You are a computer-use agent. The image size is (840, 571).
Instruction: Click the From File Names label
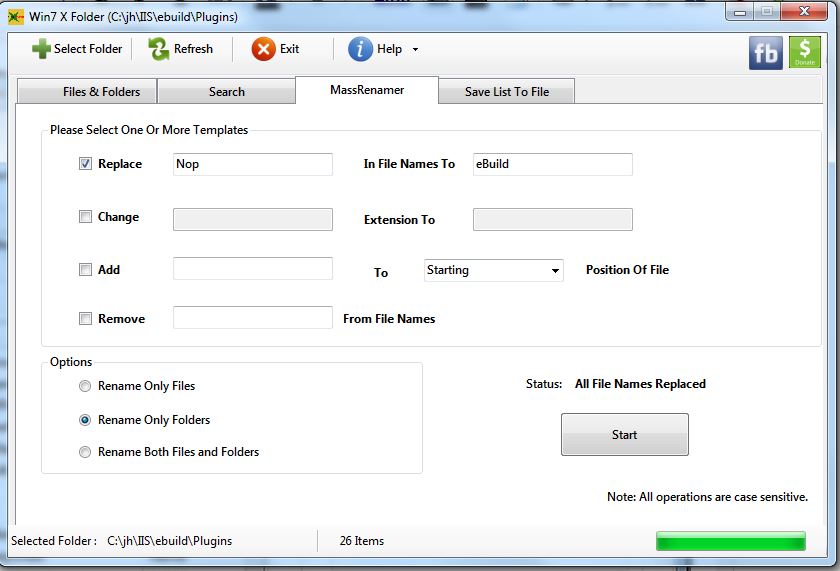tap(389, 319)
